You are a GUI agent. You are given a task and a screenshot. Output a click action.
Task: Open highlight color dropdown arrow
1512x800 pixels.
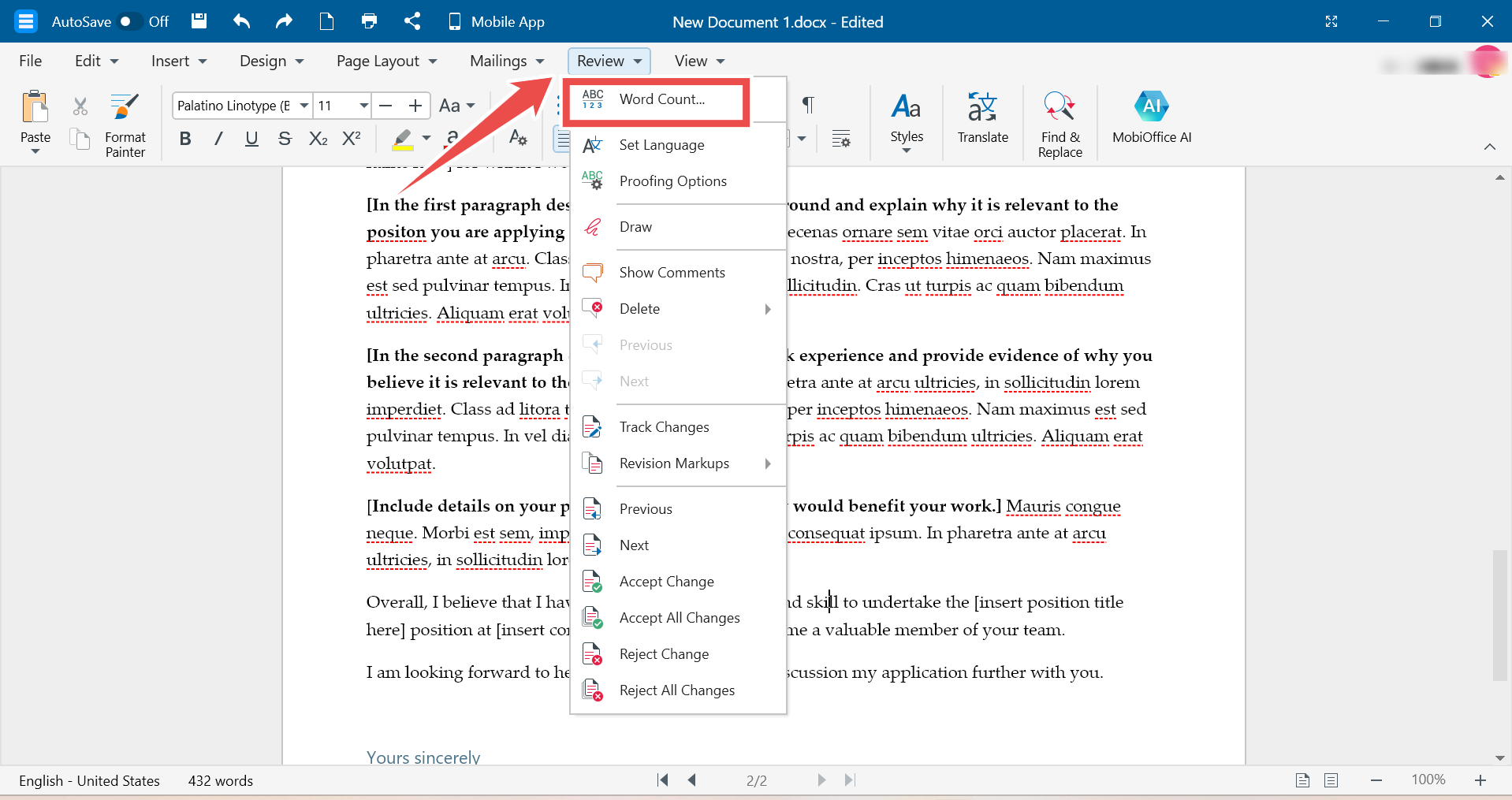[x=426, y=138]
